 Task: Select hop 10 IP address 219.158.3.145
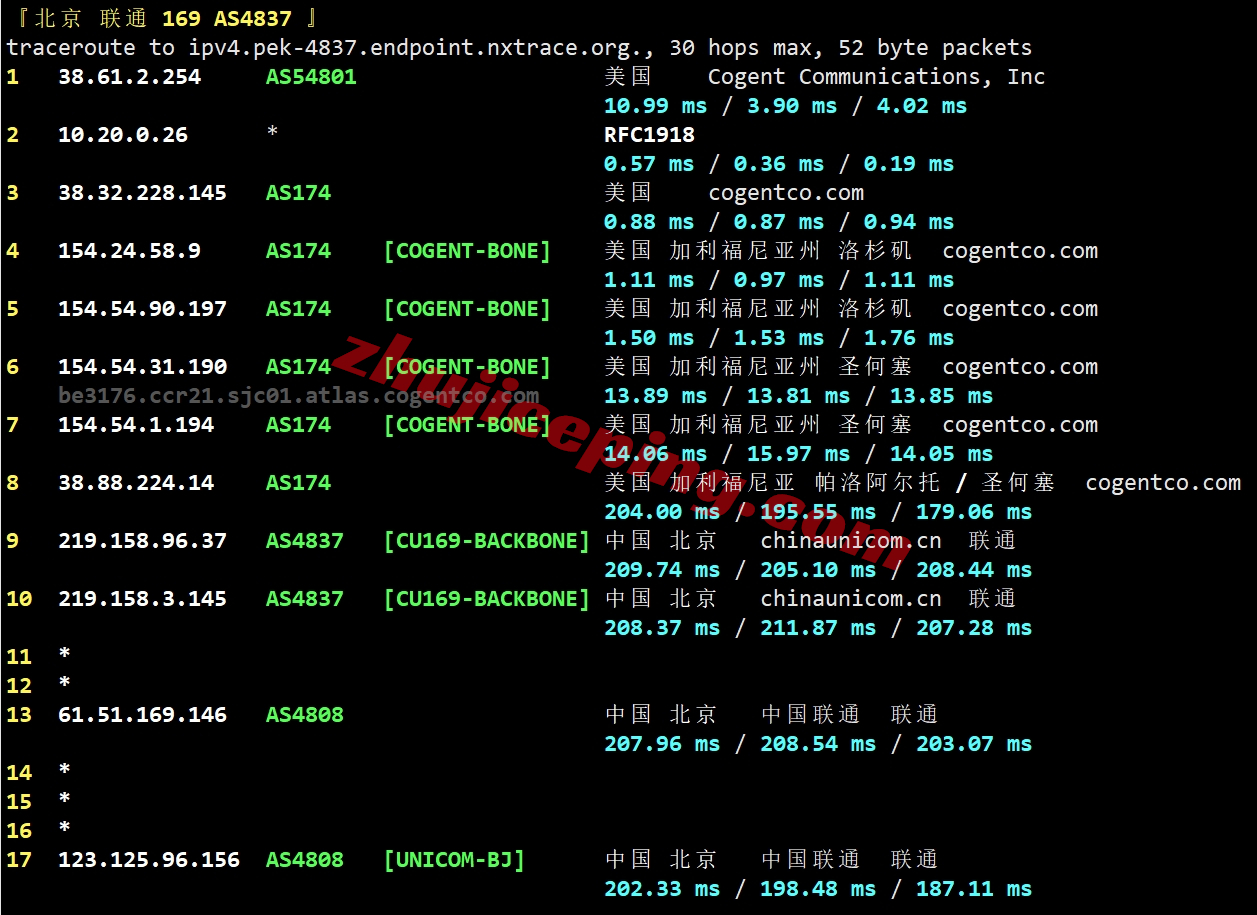(x=142, y=599)
